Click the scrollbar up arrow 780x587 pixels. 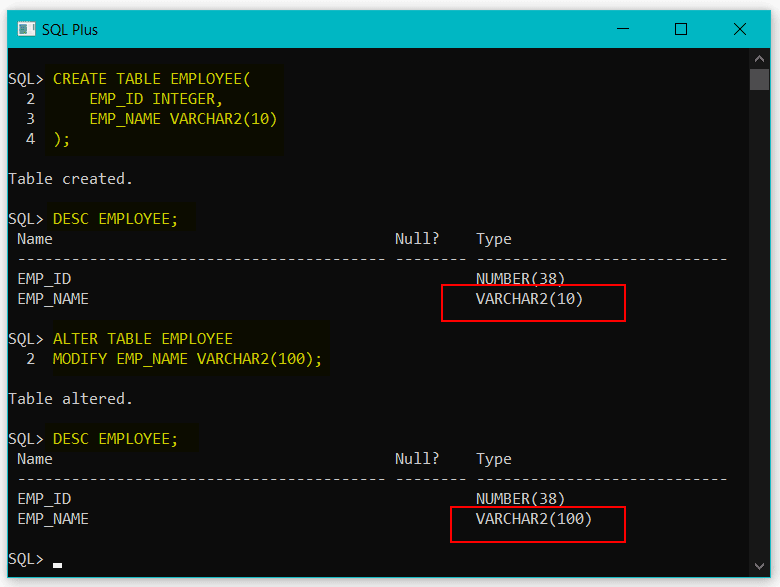click(x=759, y=59)
